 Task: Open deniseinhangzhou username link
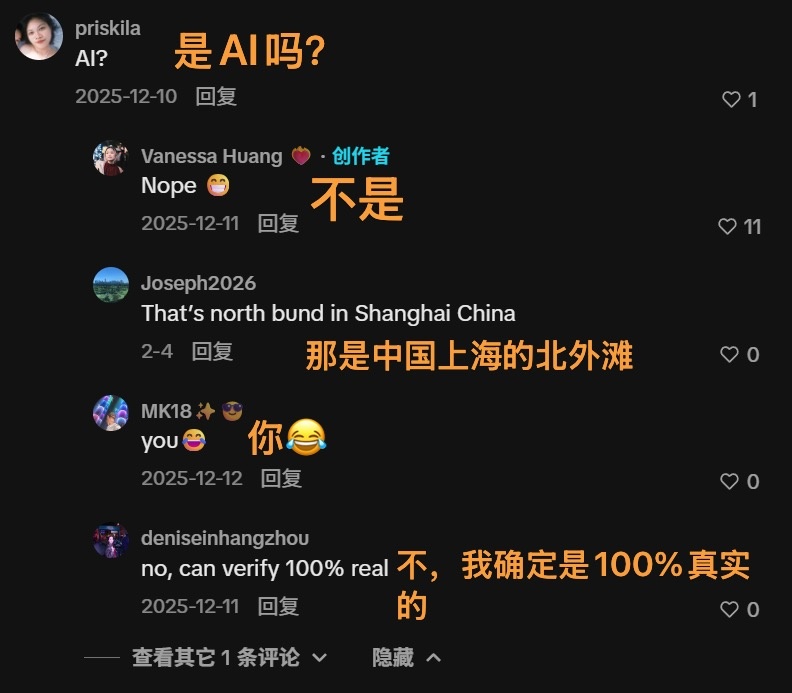225,538
